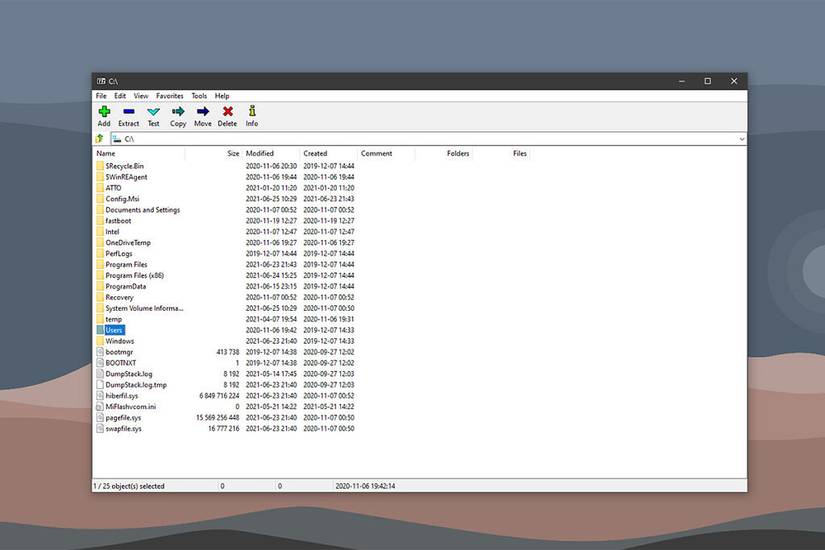Select the $WinREAgent folder icon

point(100,177)
